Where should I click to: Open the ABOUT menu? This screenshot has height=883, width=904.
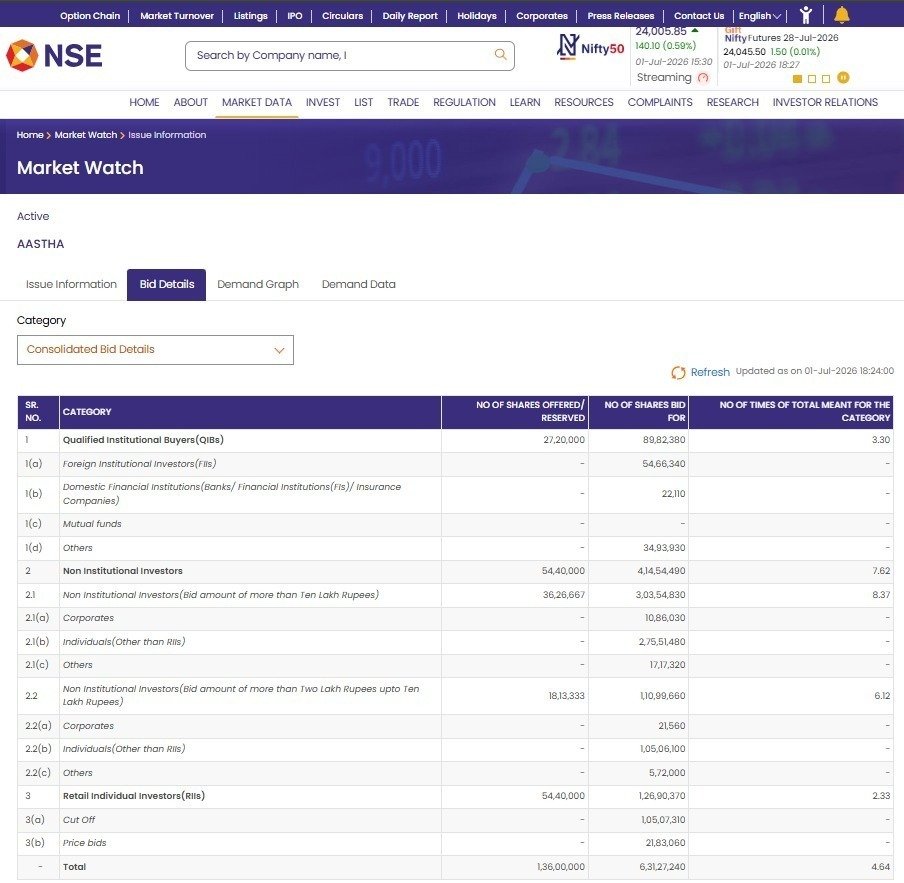pos(191,102)
